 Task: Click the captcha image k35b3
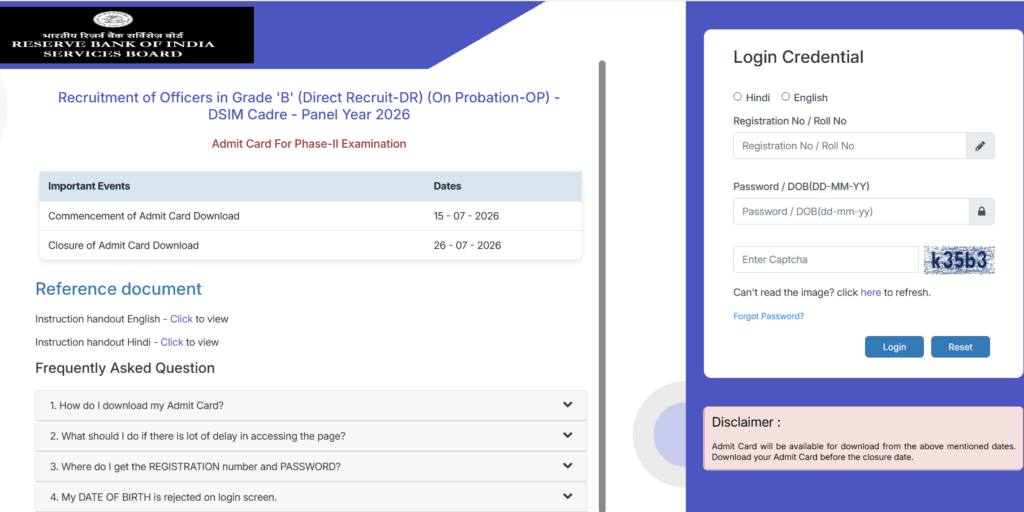959,260
